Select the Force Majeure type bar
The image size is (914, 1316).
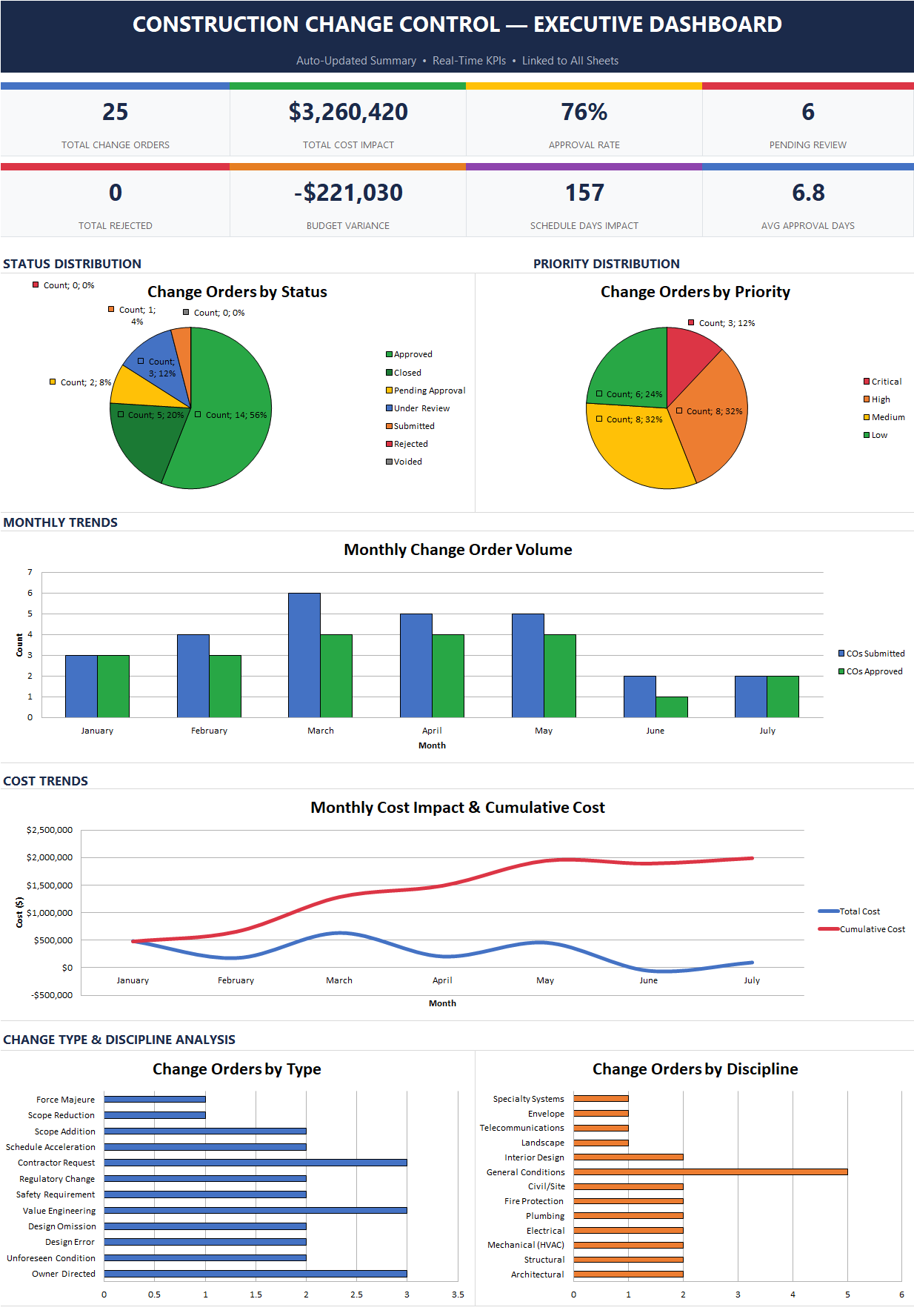[155, 1099]
